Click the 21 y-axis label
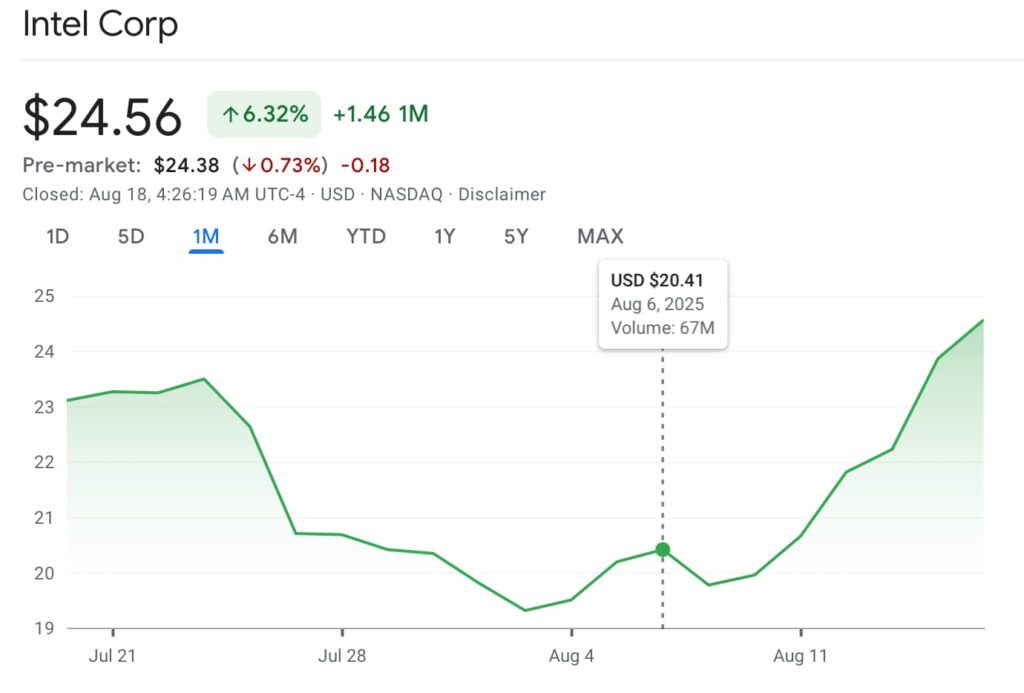This screenshot has width=1024, height=693. (44, 517)
